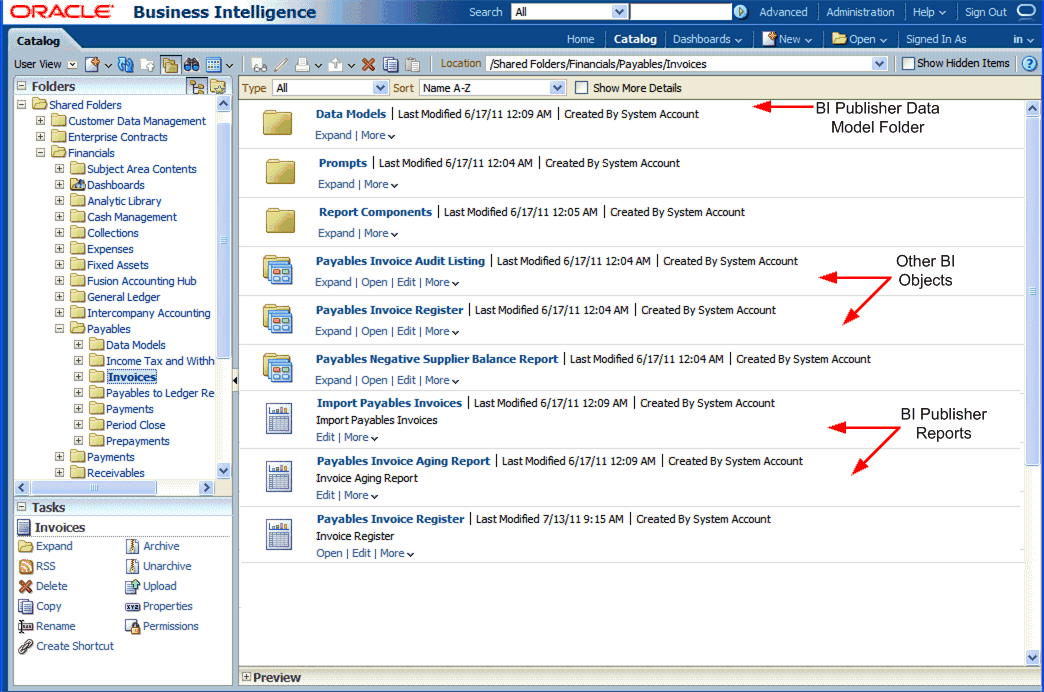Click Edit under Payables Invoice Aging Report

tap(326, 495)
